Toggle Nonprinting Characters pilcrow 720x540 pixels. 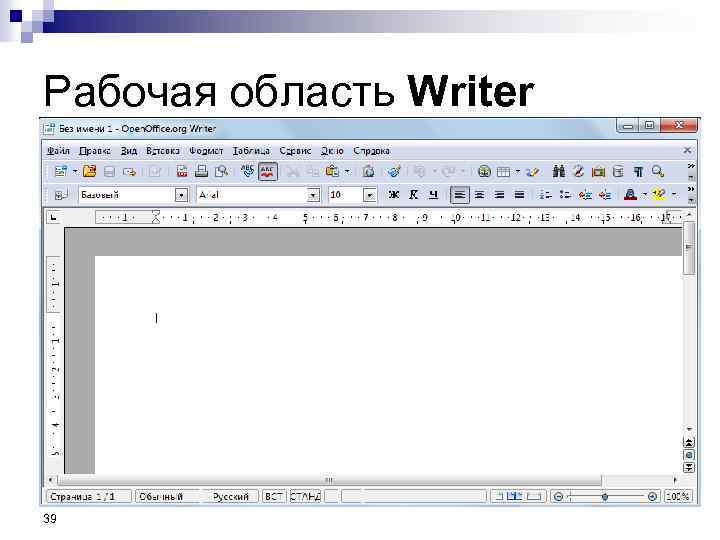click(638, 172)
